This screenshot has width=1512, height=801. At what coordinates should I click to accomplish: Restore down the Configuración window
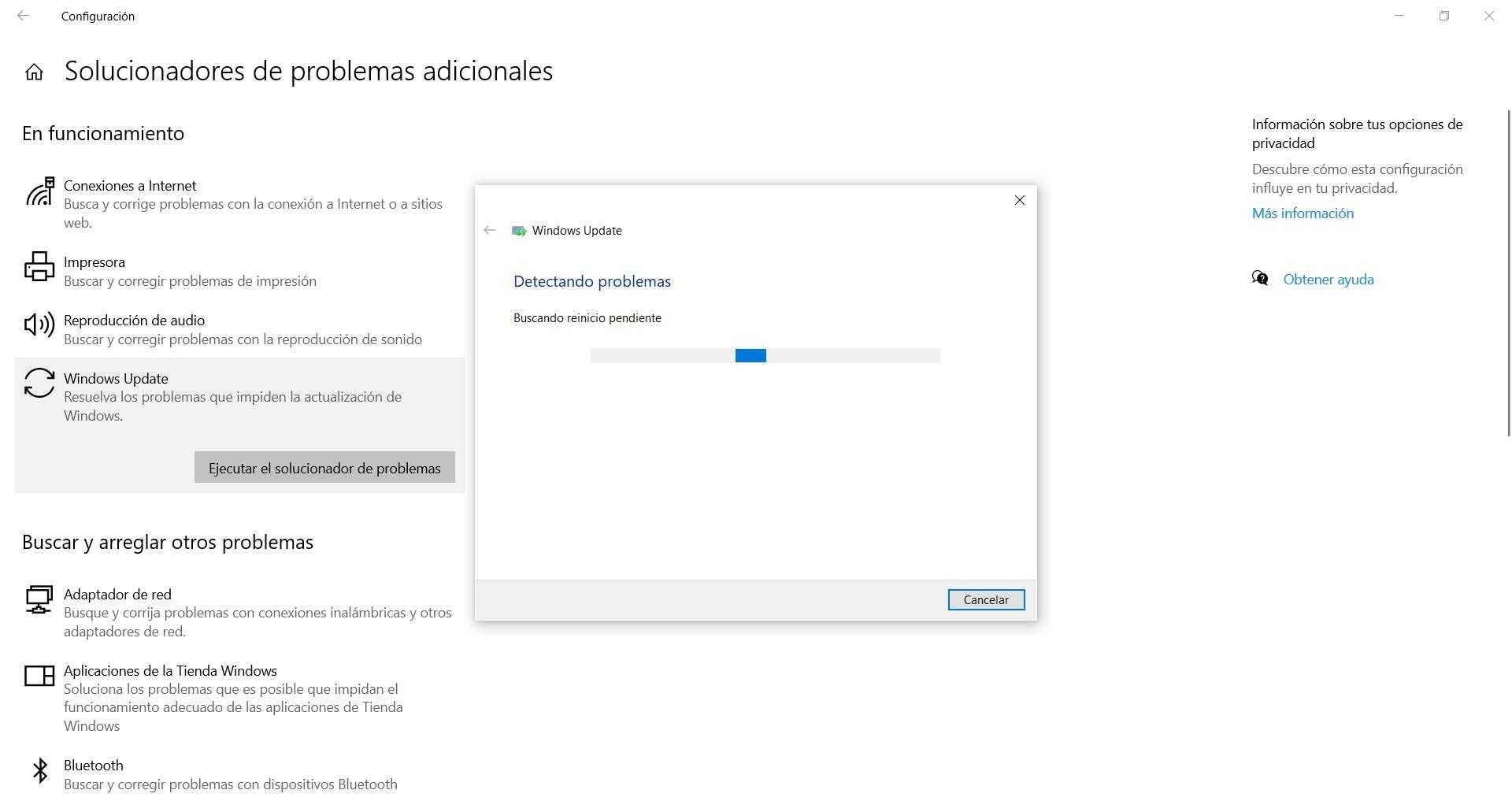click(1444, 16)
